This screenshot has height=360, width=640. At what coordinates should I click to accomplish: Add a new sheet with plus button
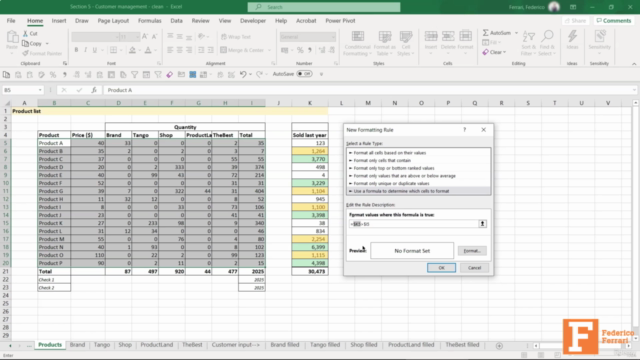pos(499,346)
